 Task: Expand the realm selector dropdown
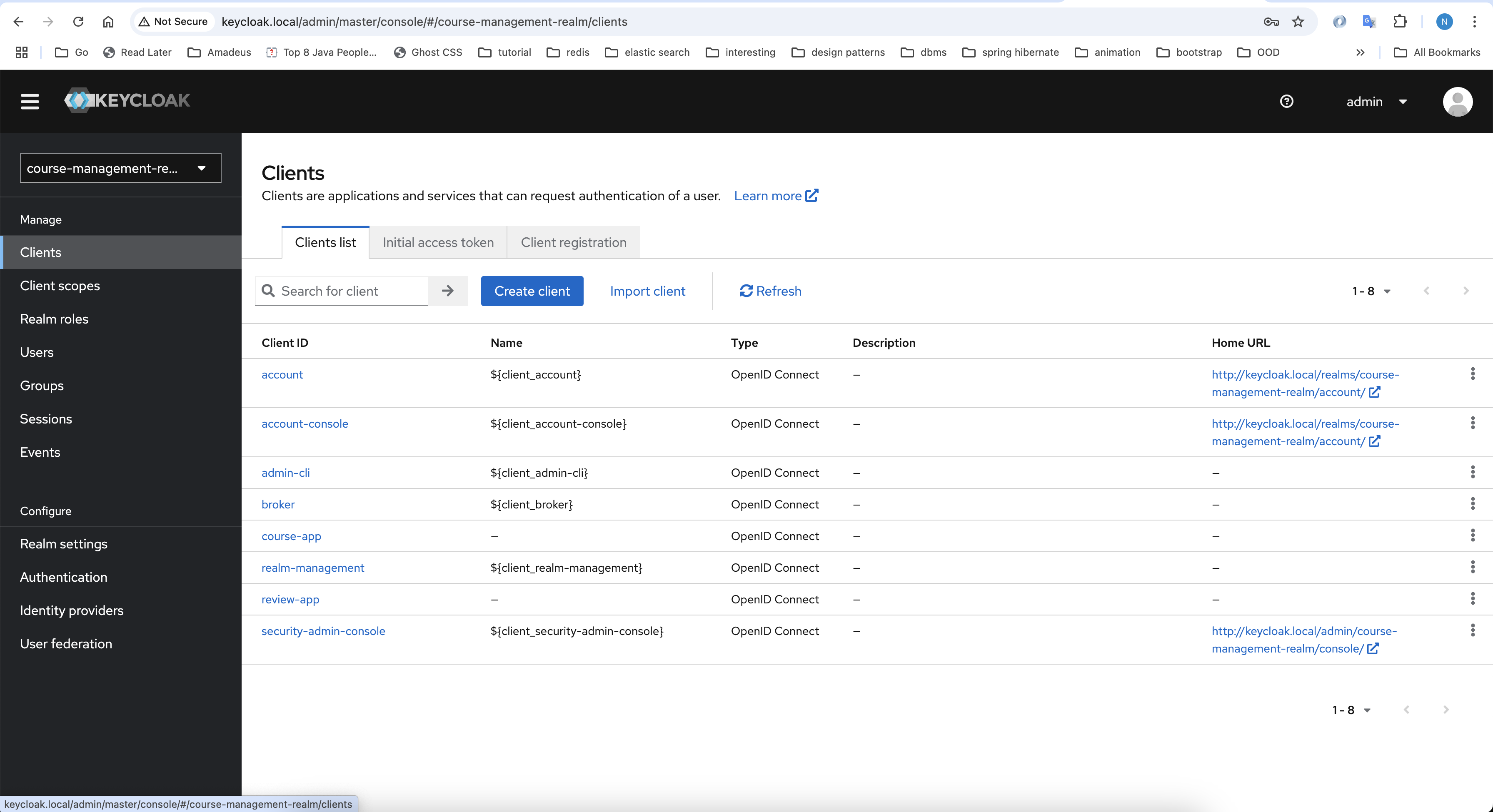120,169
